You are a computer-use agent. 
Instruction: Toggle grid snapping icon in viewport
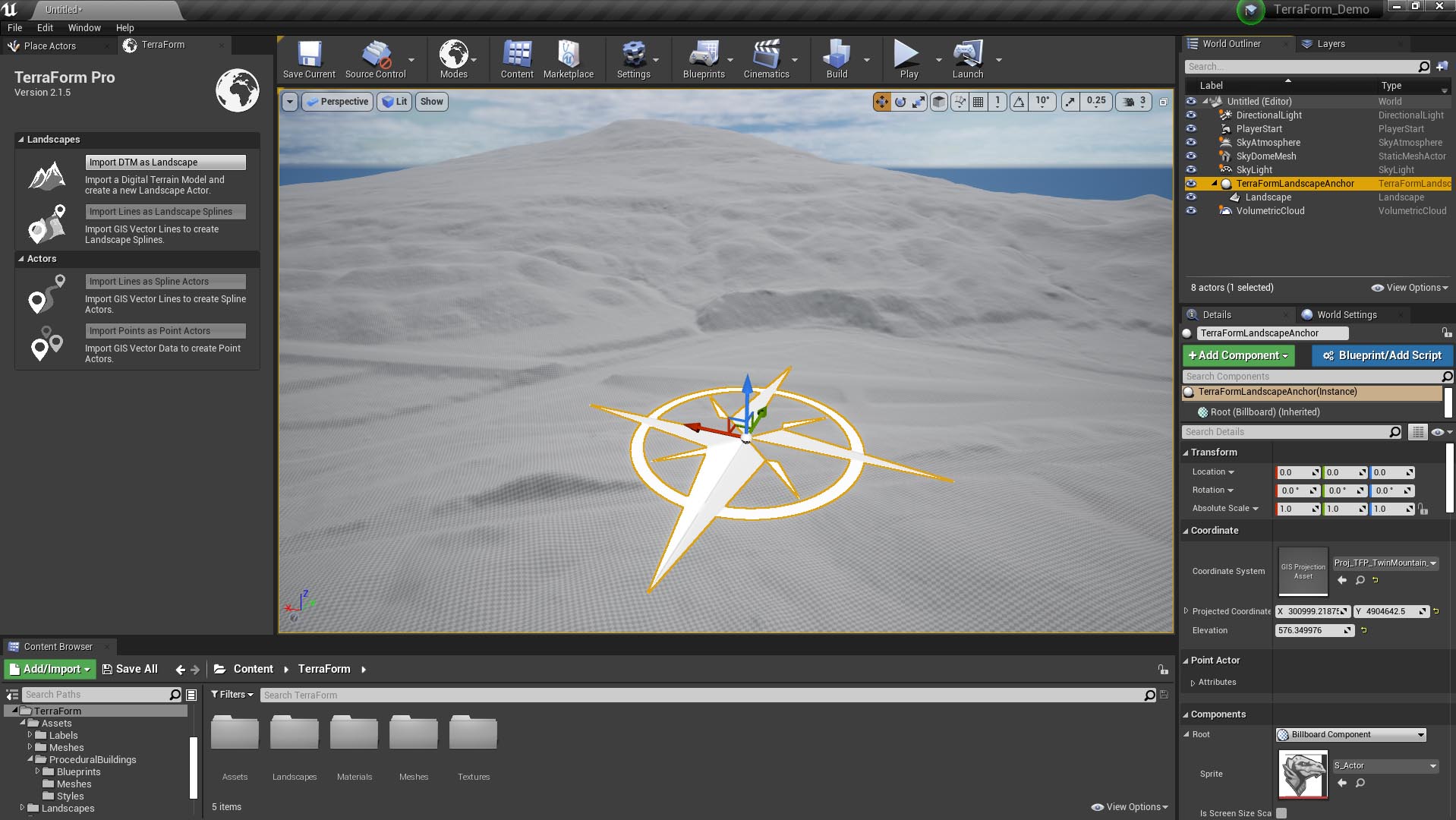[x=979, y=102]
